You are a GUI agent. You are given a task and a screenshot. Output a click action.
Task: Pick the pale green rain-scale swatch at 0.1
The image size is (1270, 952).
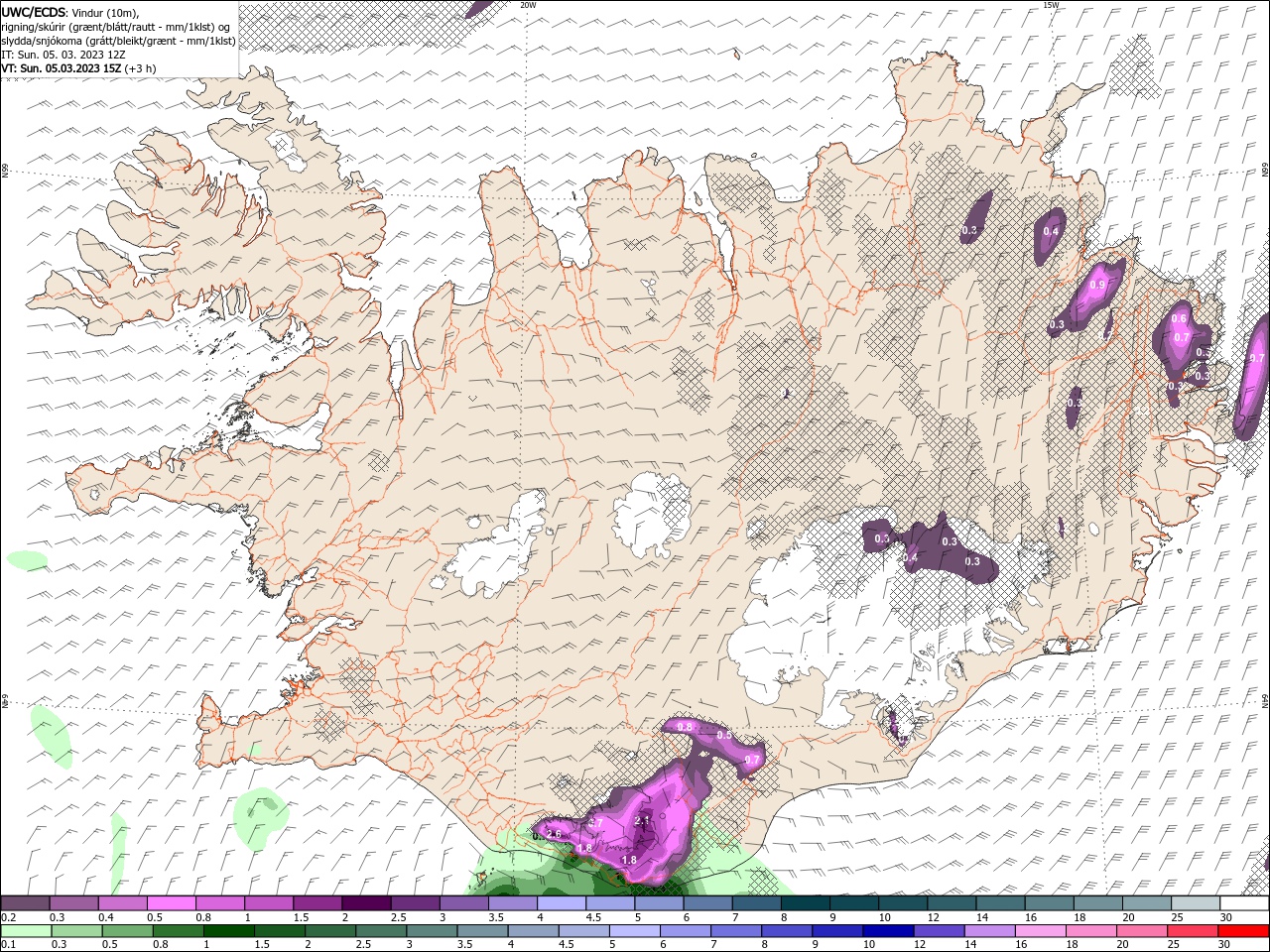[26, 931]
